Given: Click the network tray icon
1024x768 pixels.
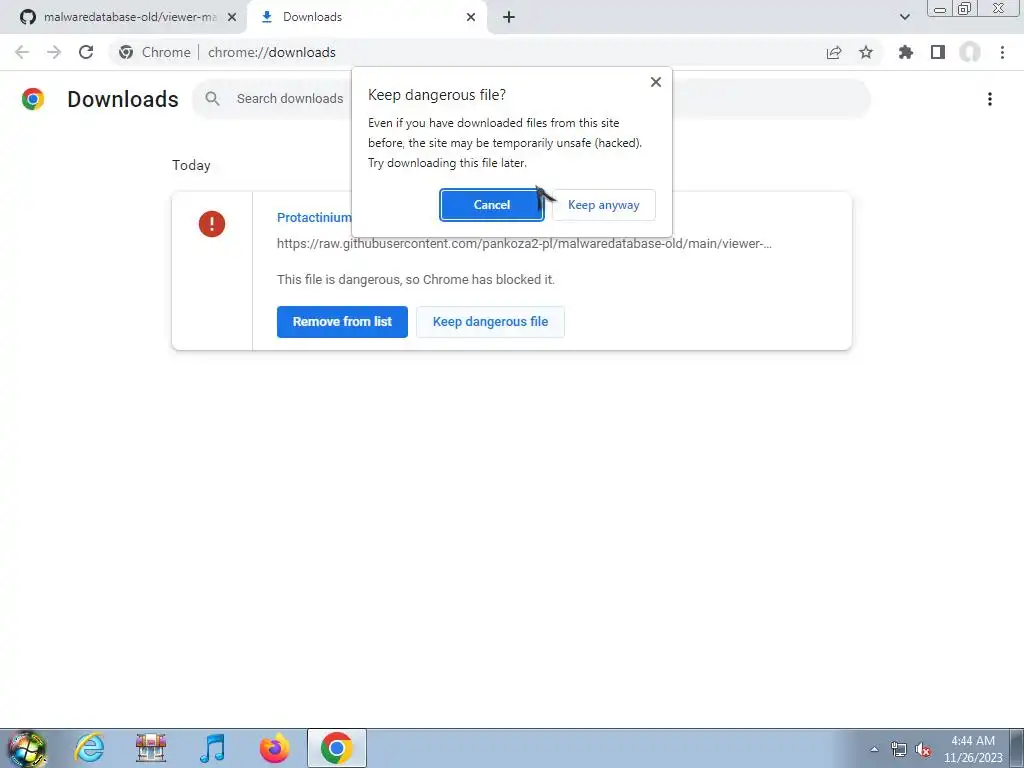Looking at the screenshot, I should pos(899,749).
